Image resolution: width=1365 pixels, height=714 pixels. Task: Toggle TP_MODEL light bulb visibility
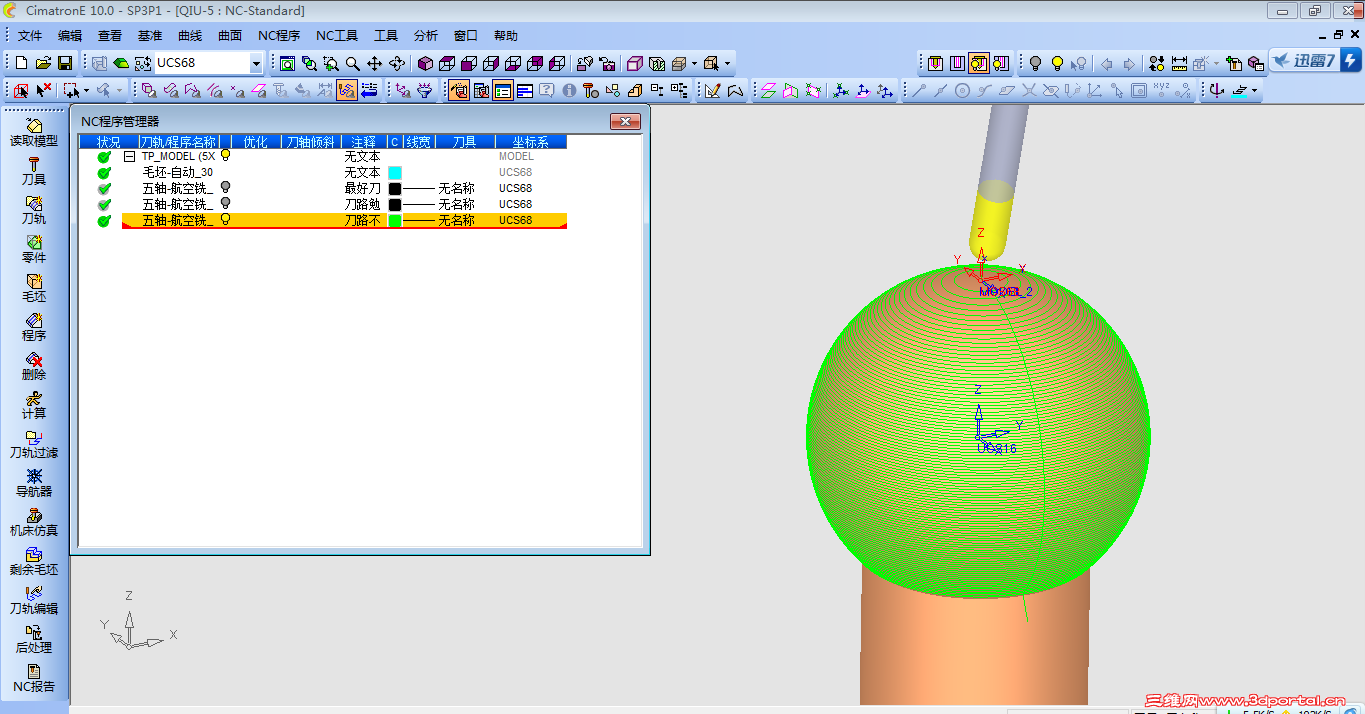(225, 155)
